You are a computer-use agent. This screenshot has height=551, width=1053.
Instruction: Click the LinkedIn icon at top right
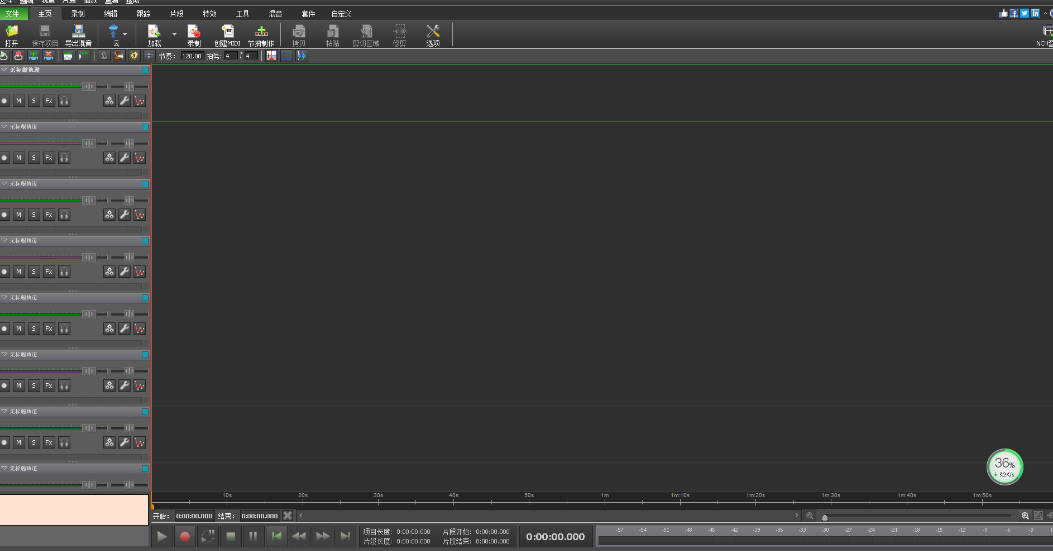(x=1035, y=13)
